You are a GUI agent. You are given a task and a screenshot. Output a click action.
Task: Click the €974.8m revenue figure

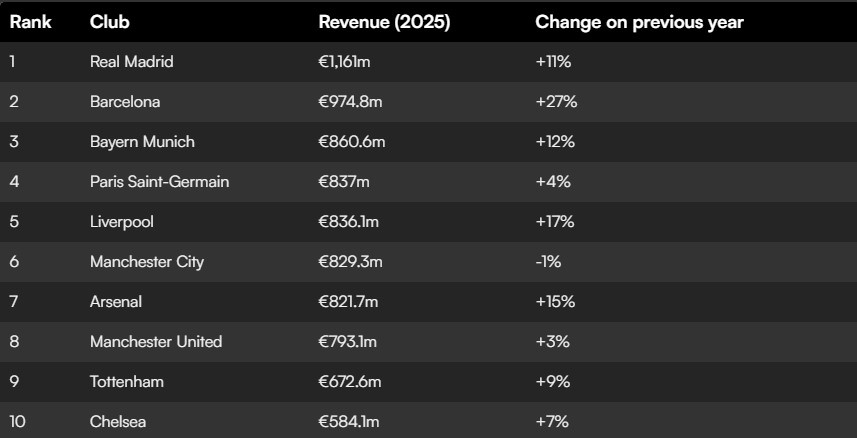tap(350, 102)
